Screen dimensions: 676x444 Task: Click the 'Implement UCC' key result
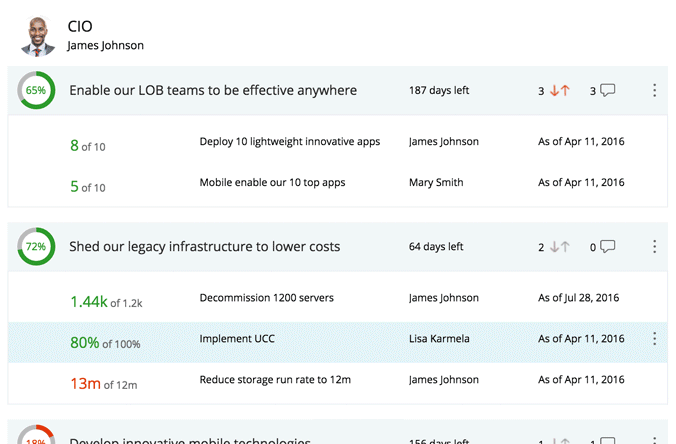[237, 339]
